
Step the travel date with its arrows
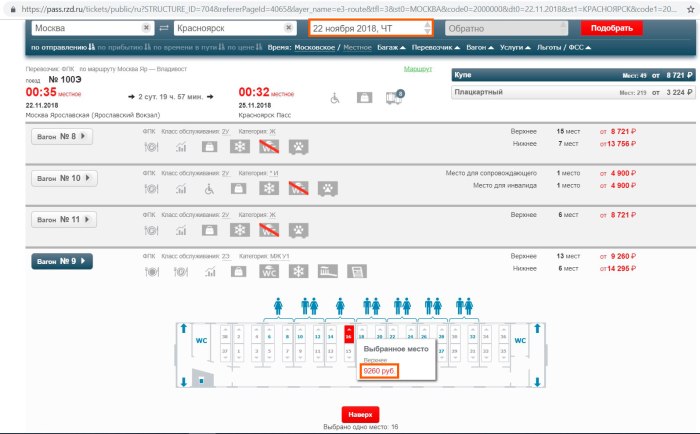point(427,28)
